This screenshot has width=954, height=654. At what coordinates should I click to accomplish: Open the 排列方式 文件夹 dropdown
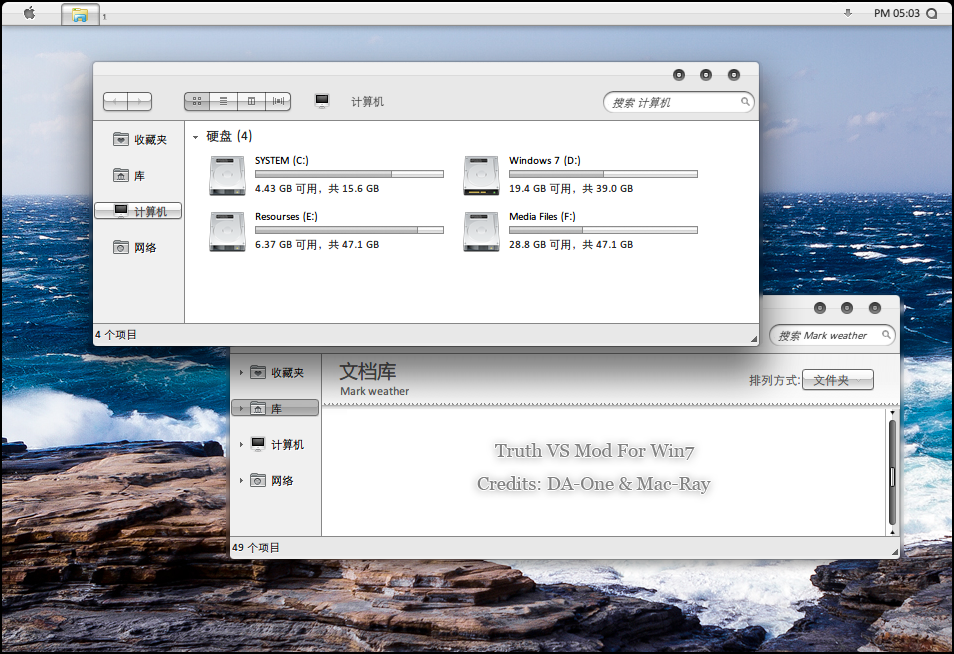click(837, 380)
